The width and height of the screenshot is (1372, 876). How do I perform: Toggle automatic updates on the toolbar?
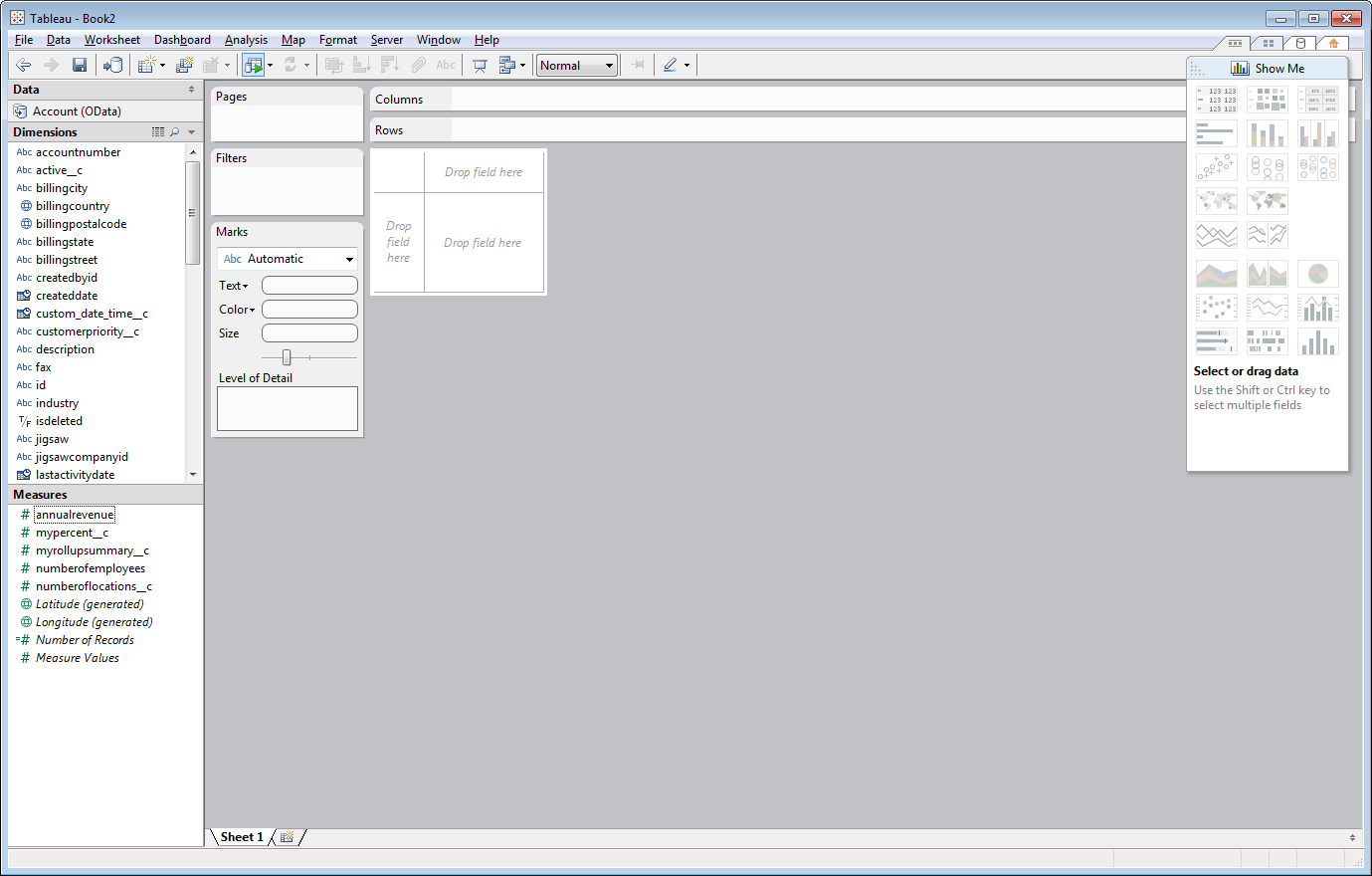click(254, 65)
